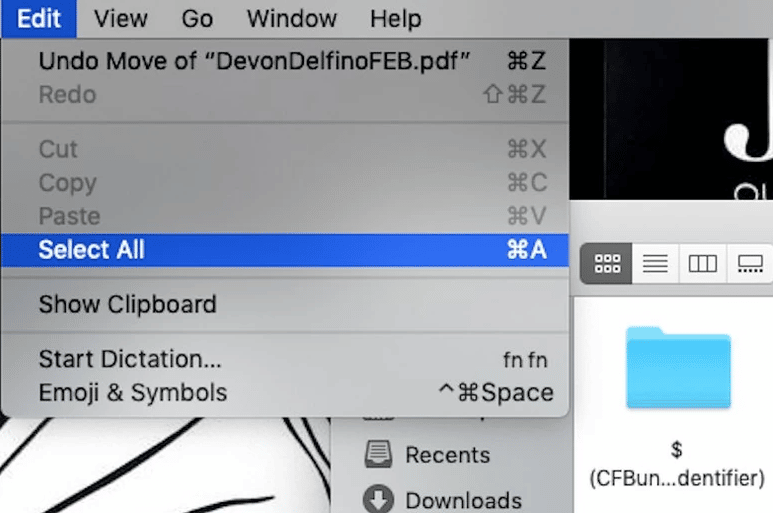Image resolution: width=773 pixels, height=513 pixels.
Task: Open the blue CFBundleIdentifier folder
Action: 679,366
